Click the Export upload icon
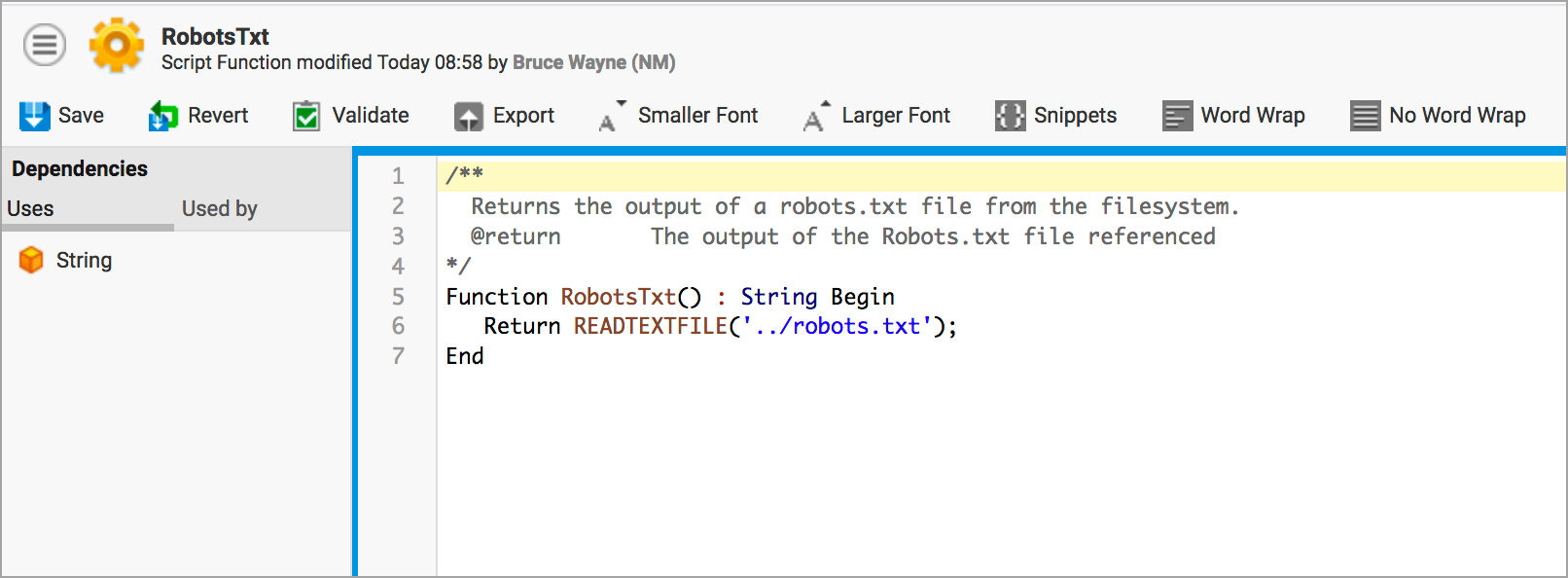1568x578 pixels. point(469,116)
